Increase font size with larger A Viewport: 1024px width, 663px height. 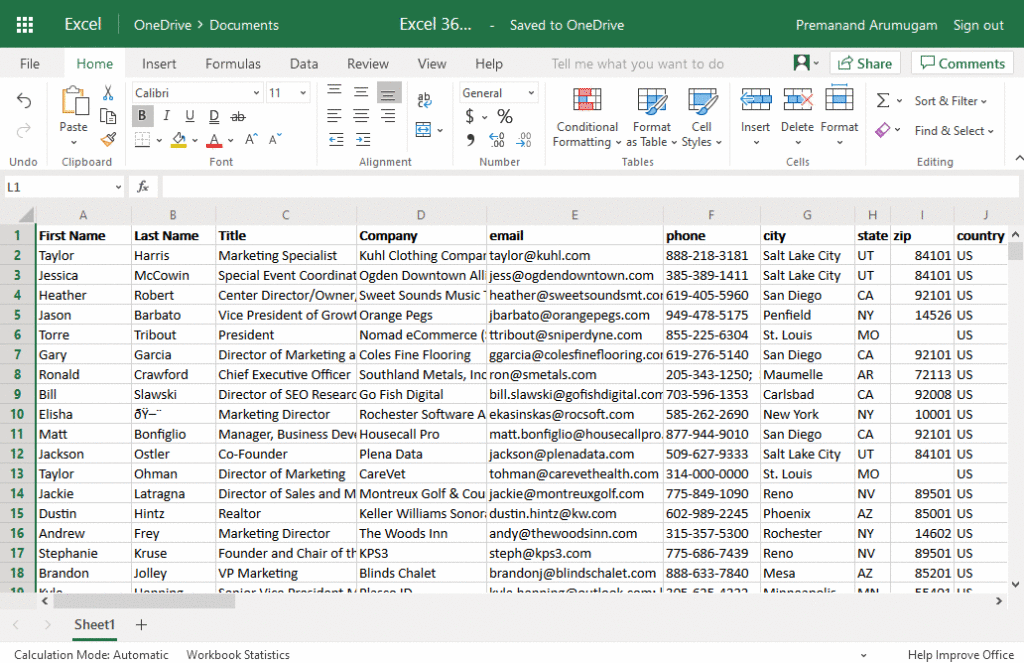pos(251,139)
